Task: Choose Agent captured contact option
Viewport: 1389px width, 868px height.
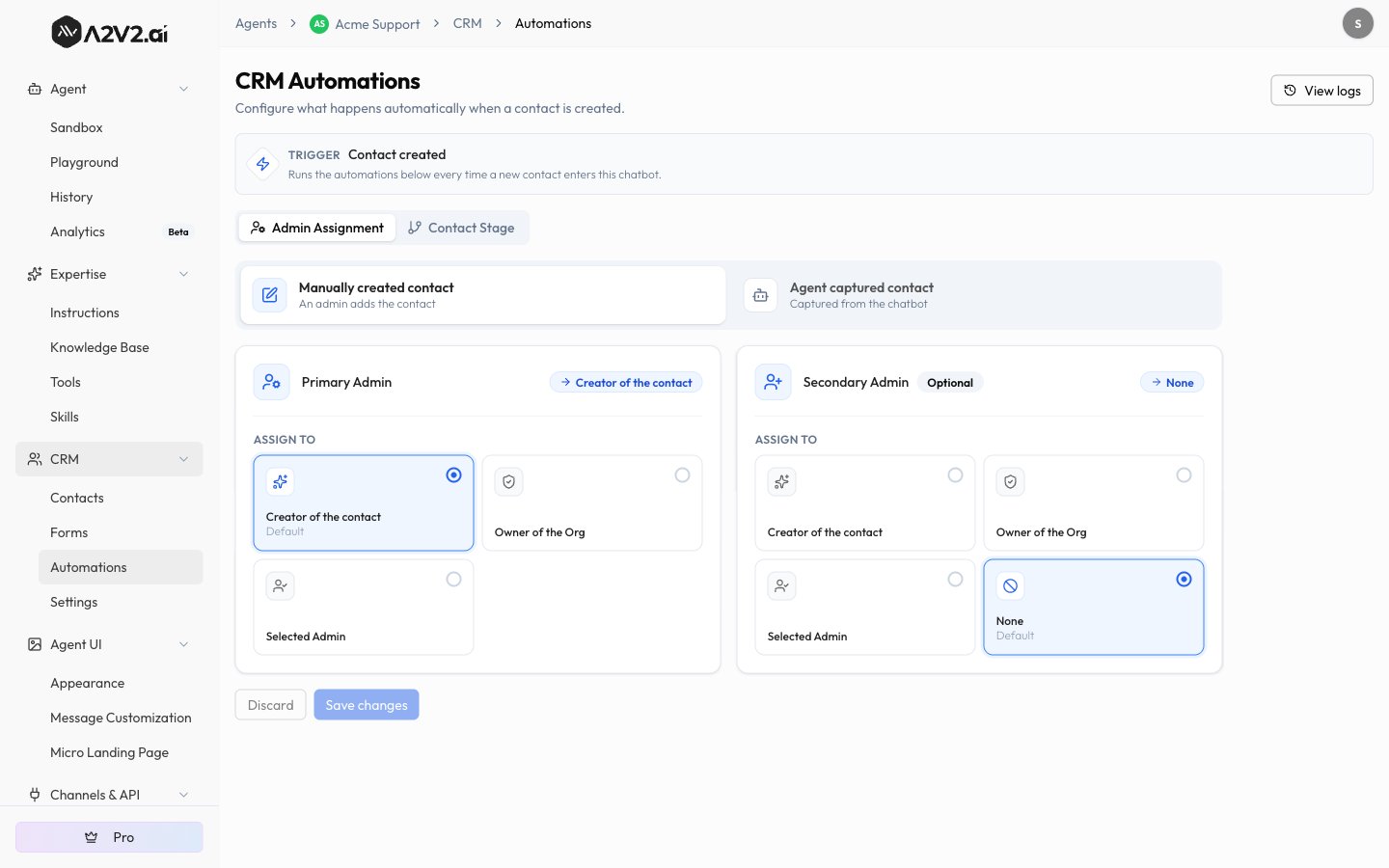Action: pos(974,295)
